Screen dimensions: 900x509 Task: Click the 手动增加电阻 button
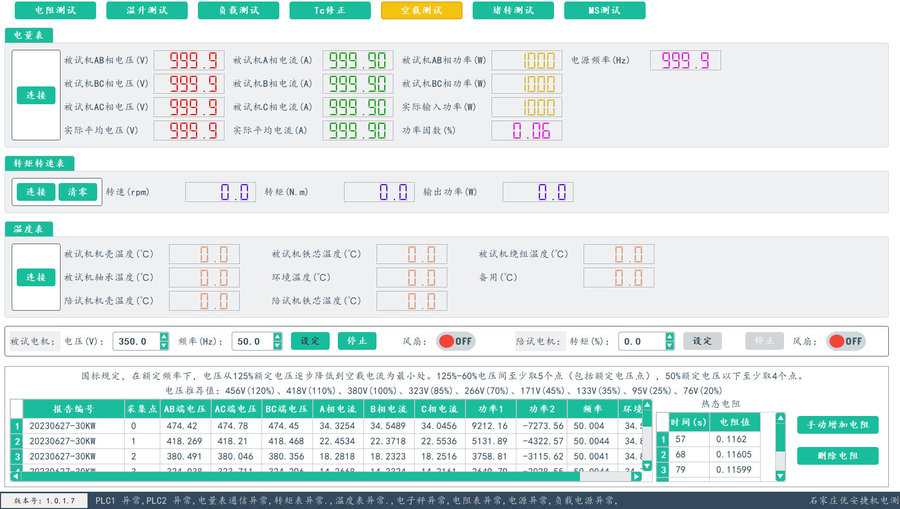coord(837,425)
